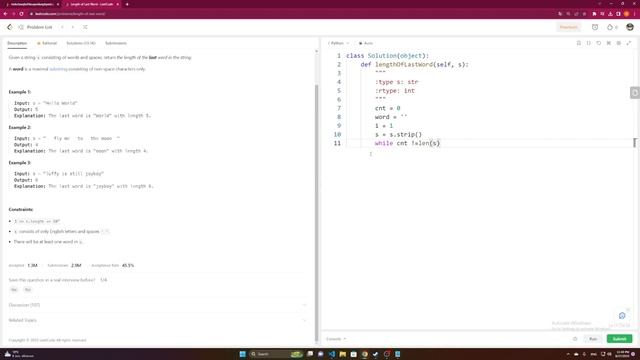Click the Run button
This screenshot has width=640, height=360.
tap(593, 339)
